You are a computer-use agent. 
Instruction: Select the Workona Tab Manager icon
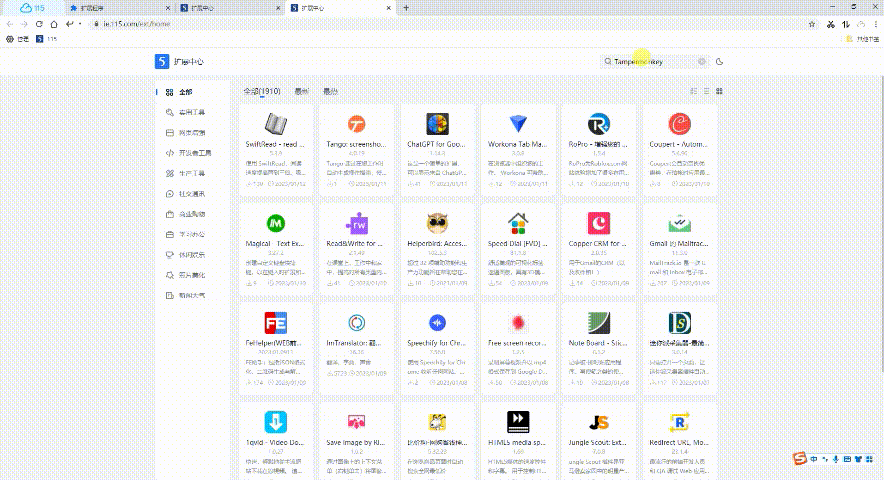tap(517, 124)
